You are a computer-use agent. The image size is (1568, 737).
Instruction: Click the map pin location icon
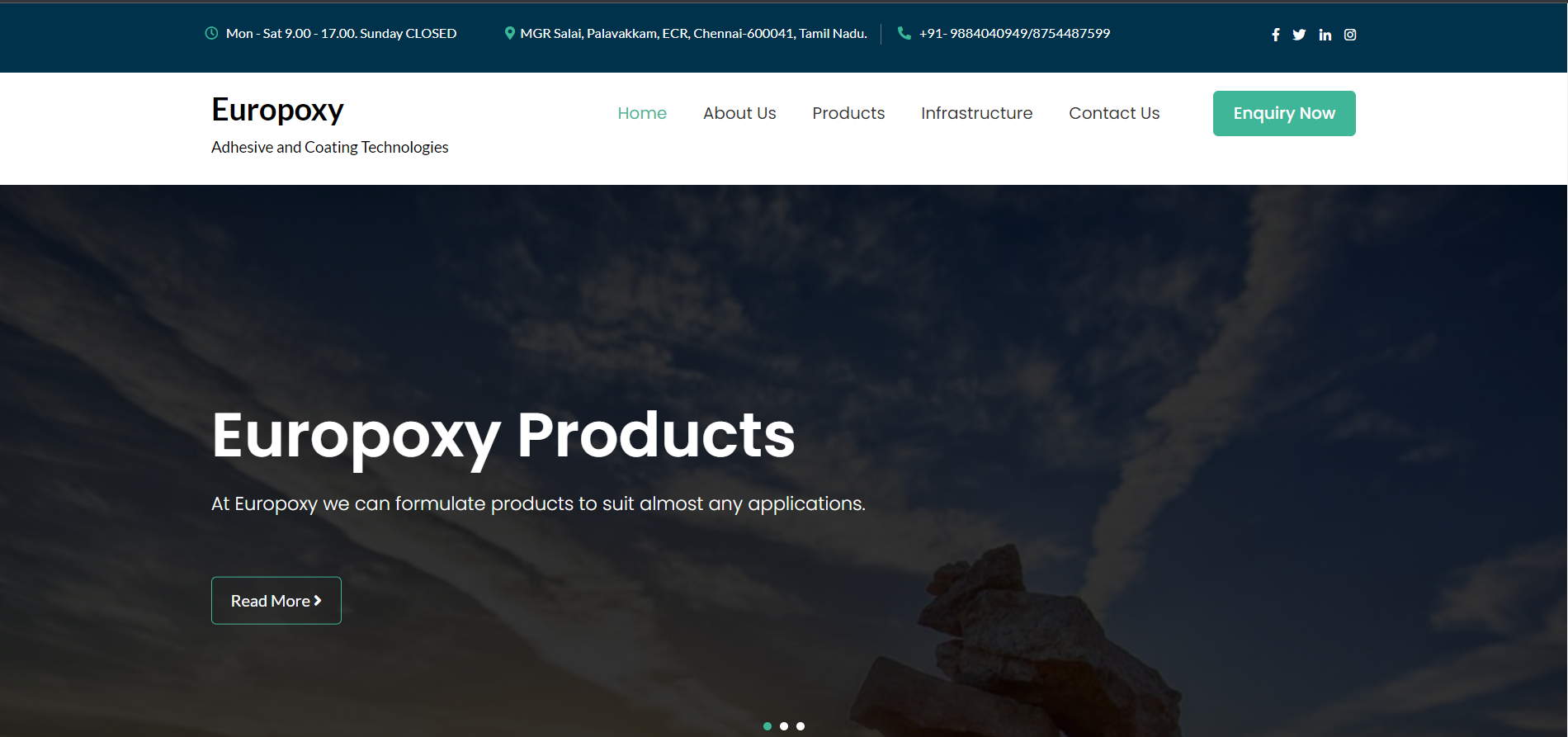click(x=510, y=33)
